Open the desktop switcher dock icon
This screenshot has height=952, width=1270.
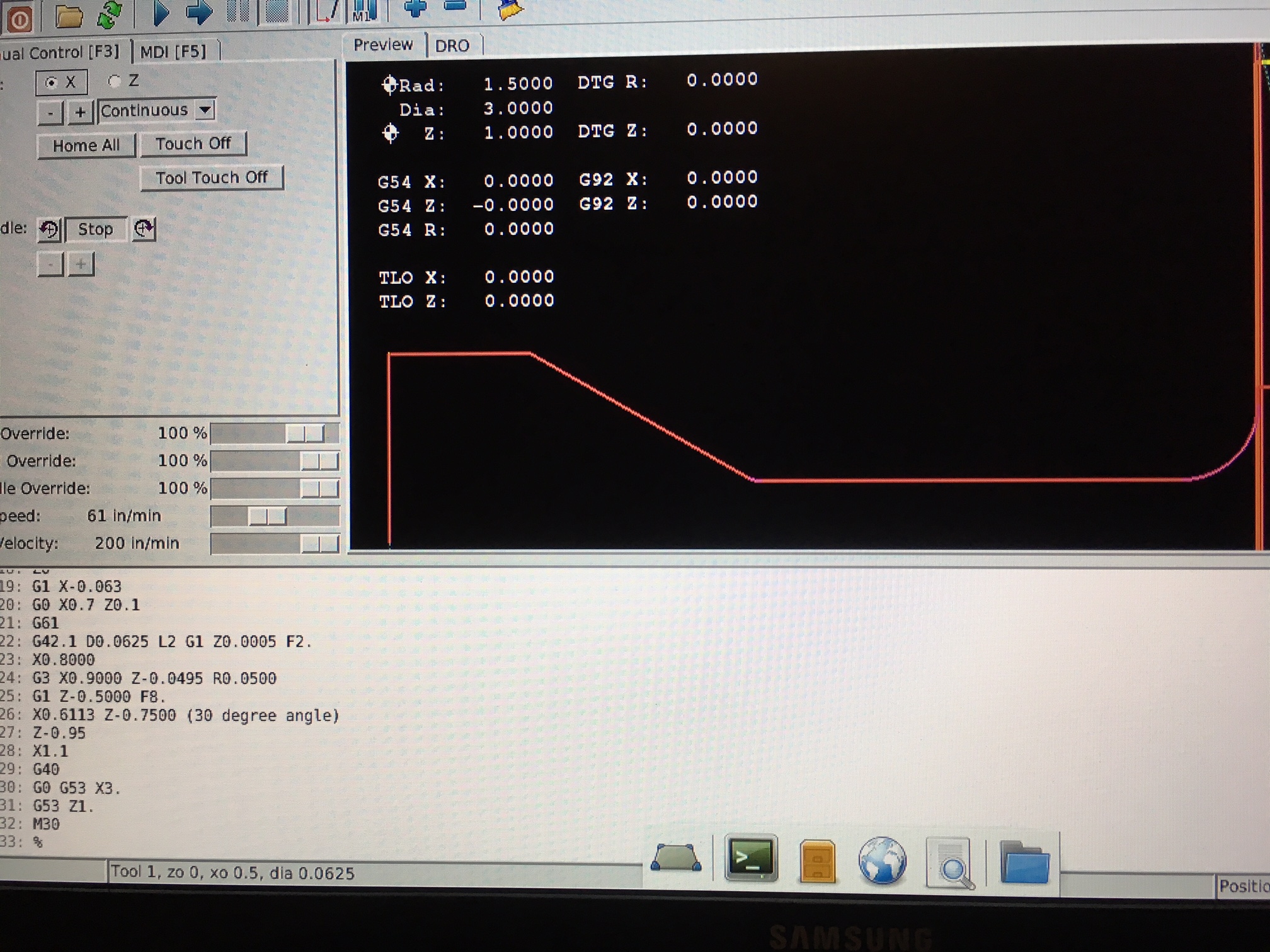(x=675, y=858)
